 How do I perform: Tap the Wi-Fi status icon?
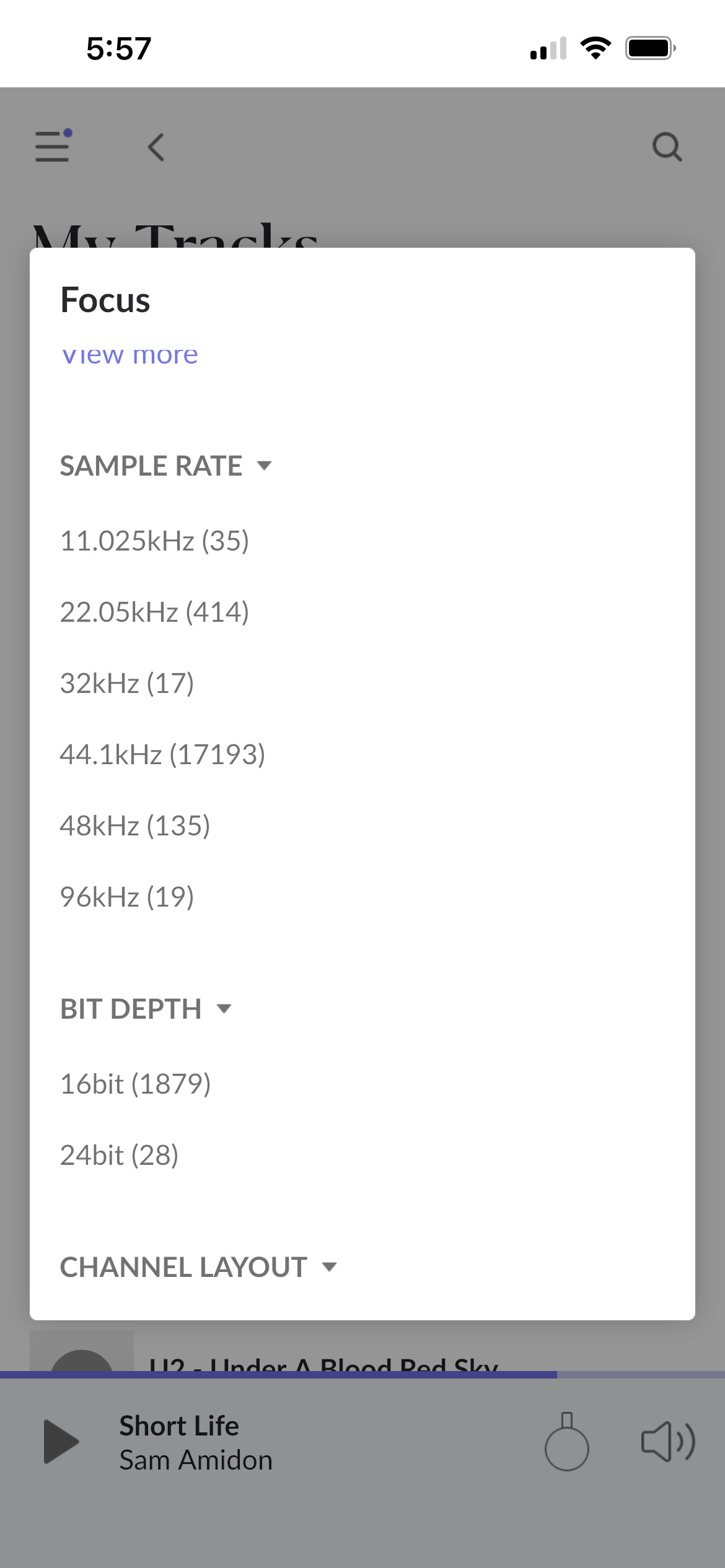[x=595, y=48]
